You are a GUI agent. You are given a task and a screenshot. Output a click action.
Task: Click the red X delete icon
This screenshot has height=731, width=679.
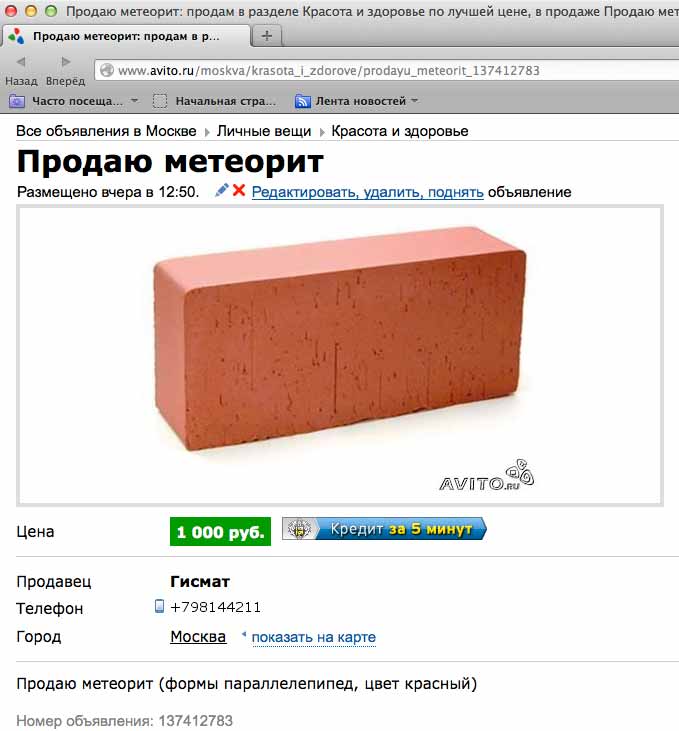click(239, 190)
